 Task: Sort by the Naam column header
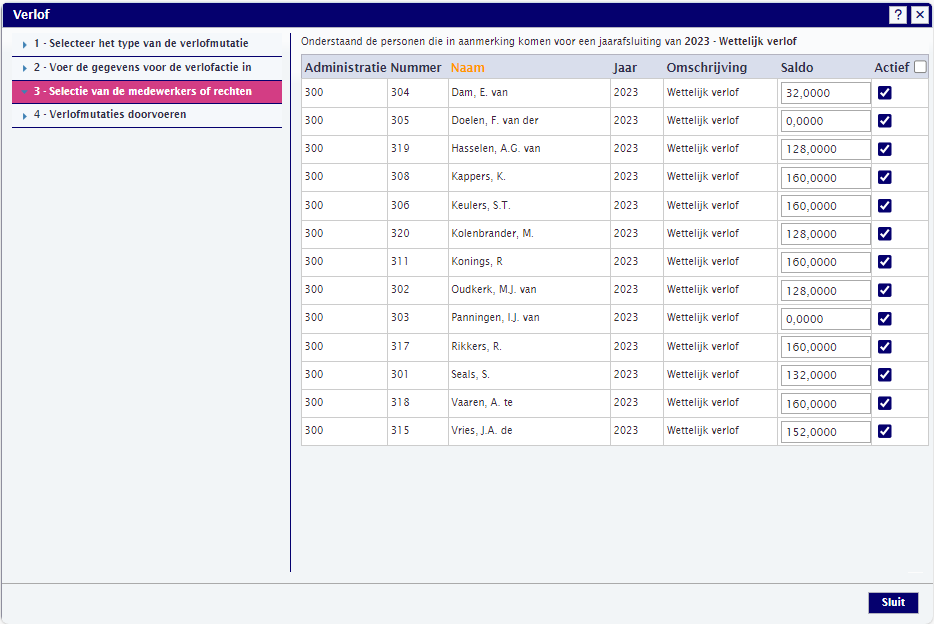(468, 67)
